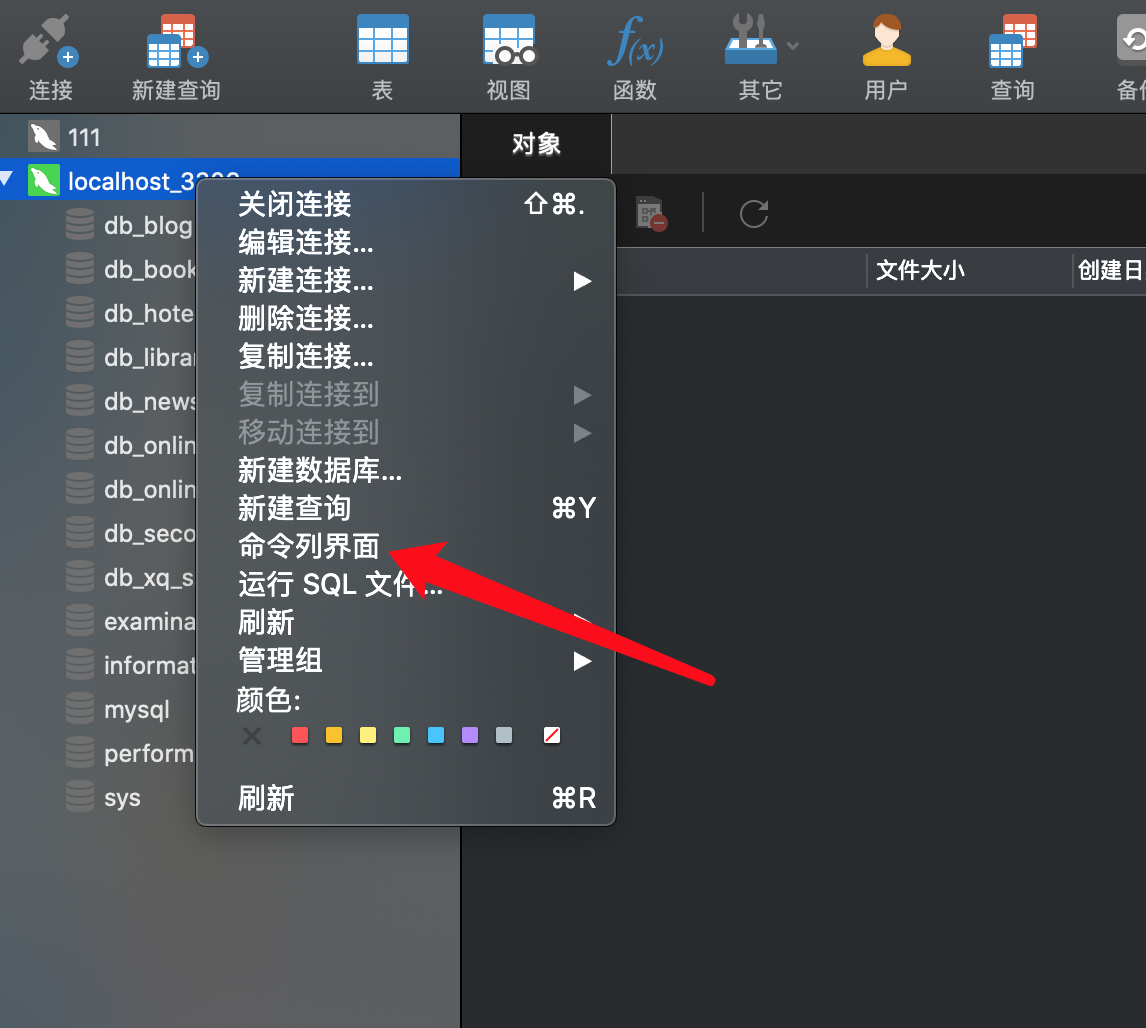Open the 管理组 submenu arrow
Viewport: 1146px width, 1028px height.
click(x=582, y=661)
